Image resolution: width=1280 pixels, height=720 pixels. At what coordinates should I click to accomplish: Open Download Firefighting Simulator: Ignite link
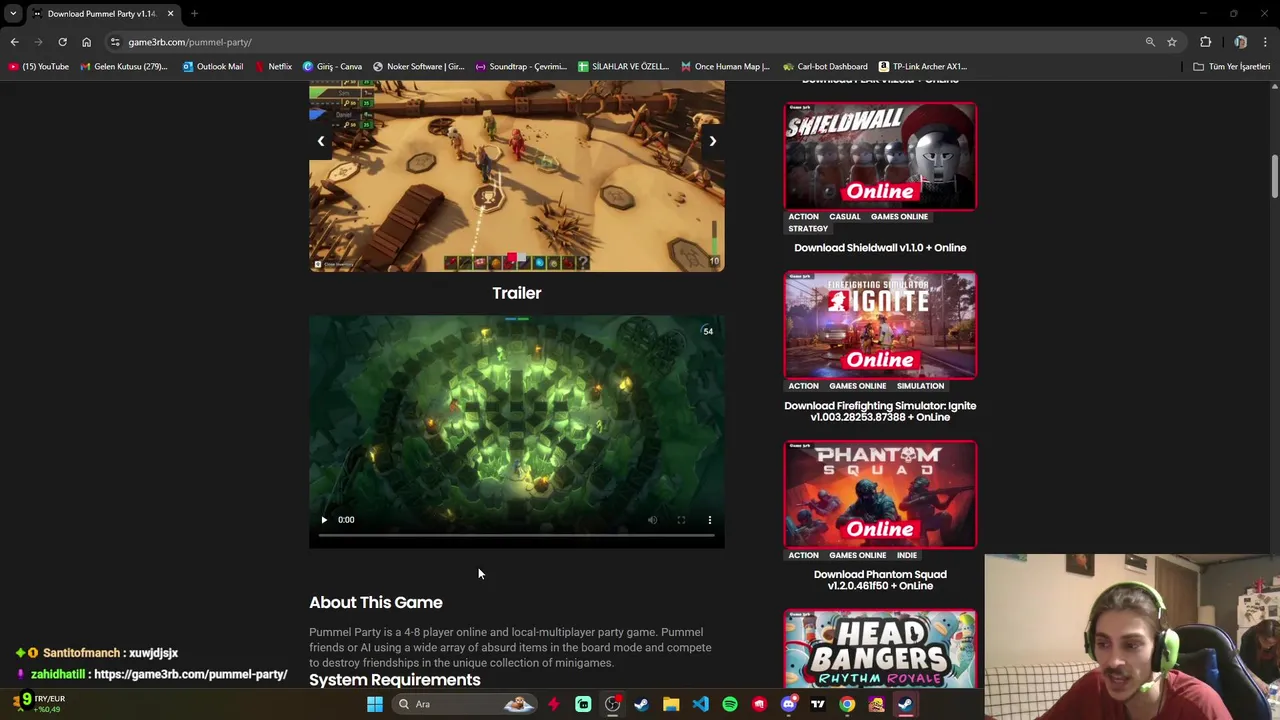(880, 411)
